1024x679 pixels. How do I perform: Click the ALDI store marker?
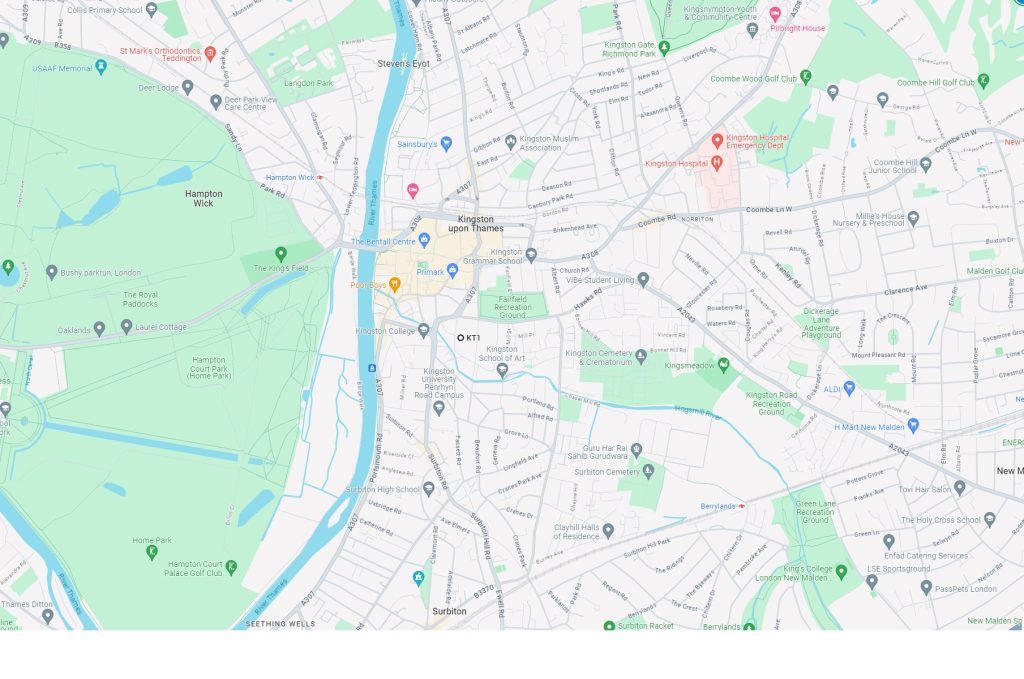tap(849, 388)
